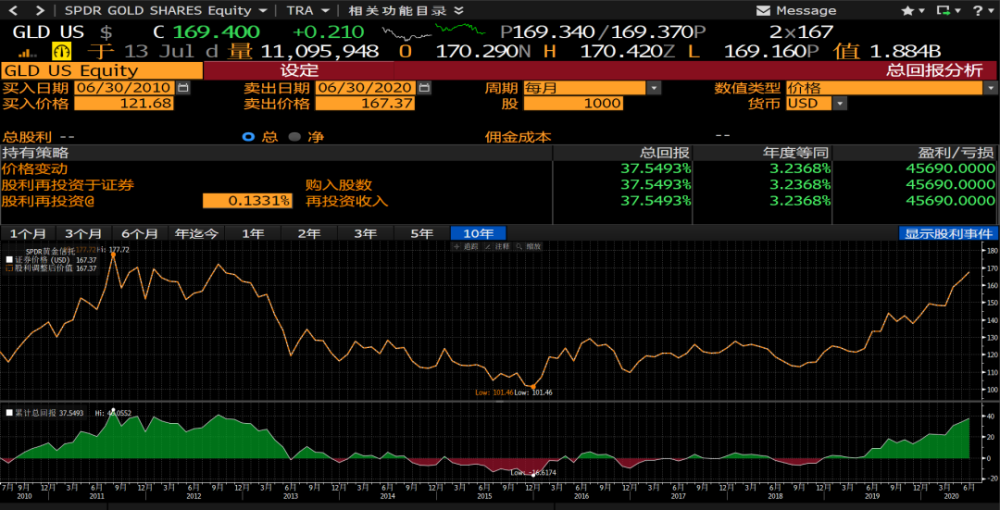The height and width of the screenshot is (510, 1000).
Task: Click the bid/ask 169.340/169.370 quote
Action: pyautogui.click(x=601, y=32)
